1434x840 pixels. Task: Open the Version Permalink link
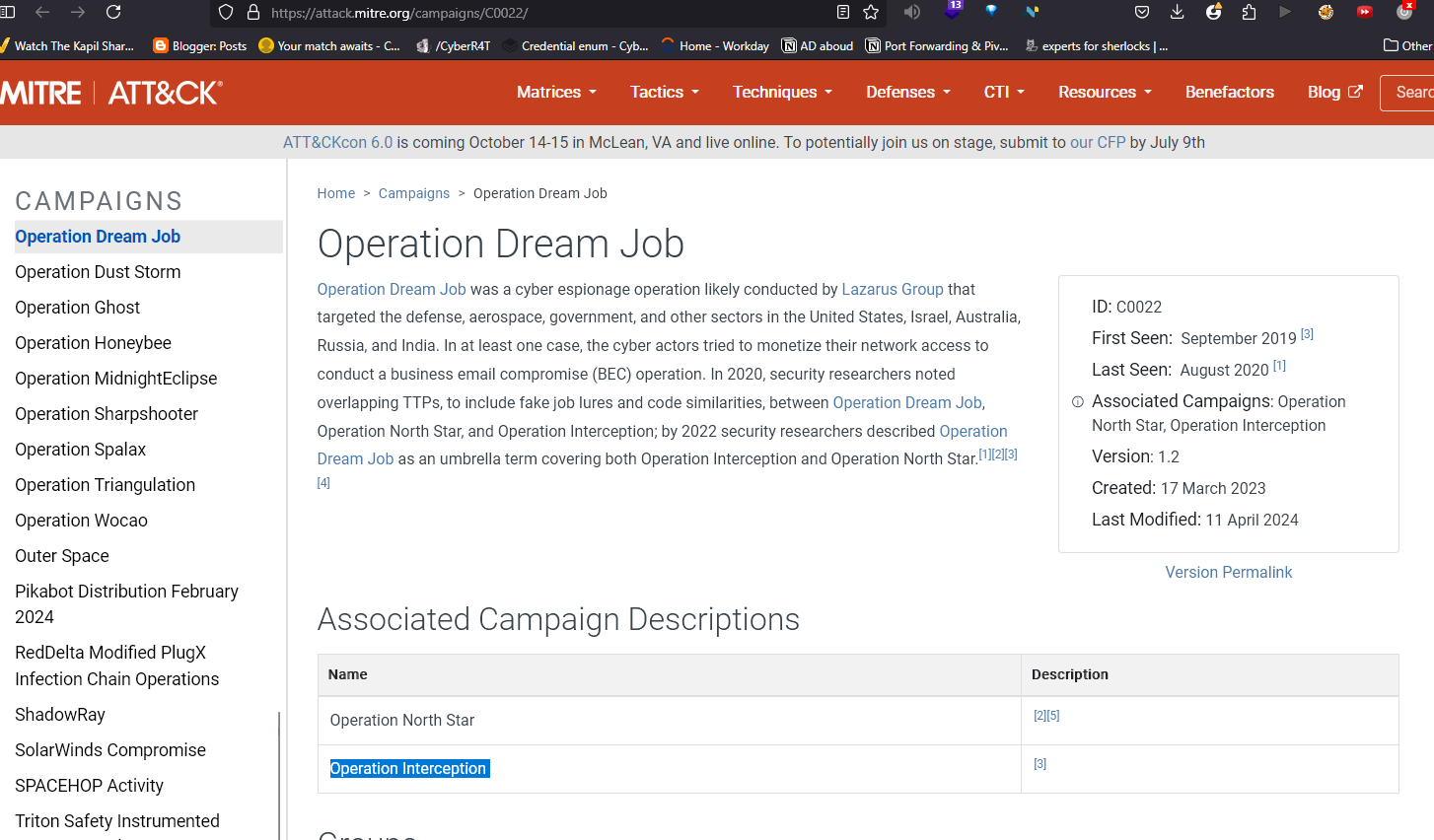pyautogui.click(x=1229, y=572)
